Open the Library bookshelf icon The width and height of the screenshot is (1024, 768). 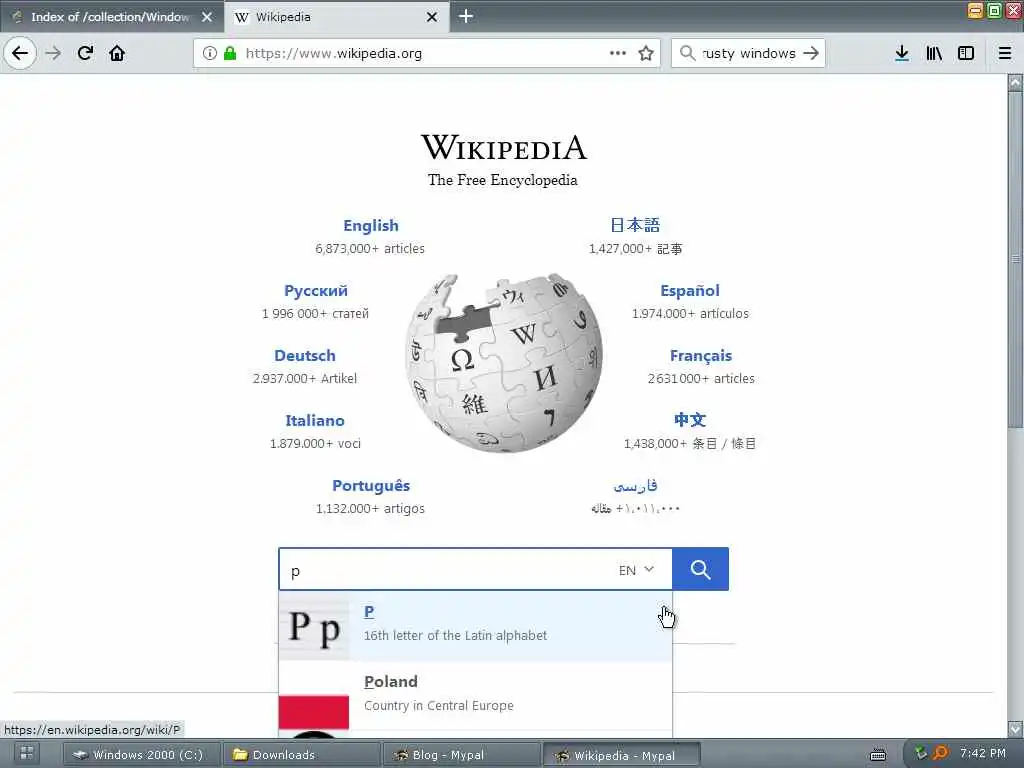click(x=934, y=53)
